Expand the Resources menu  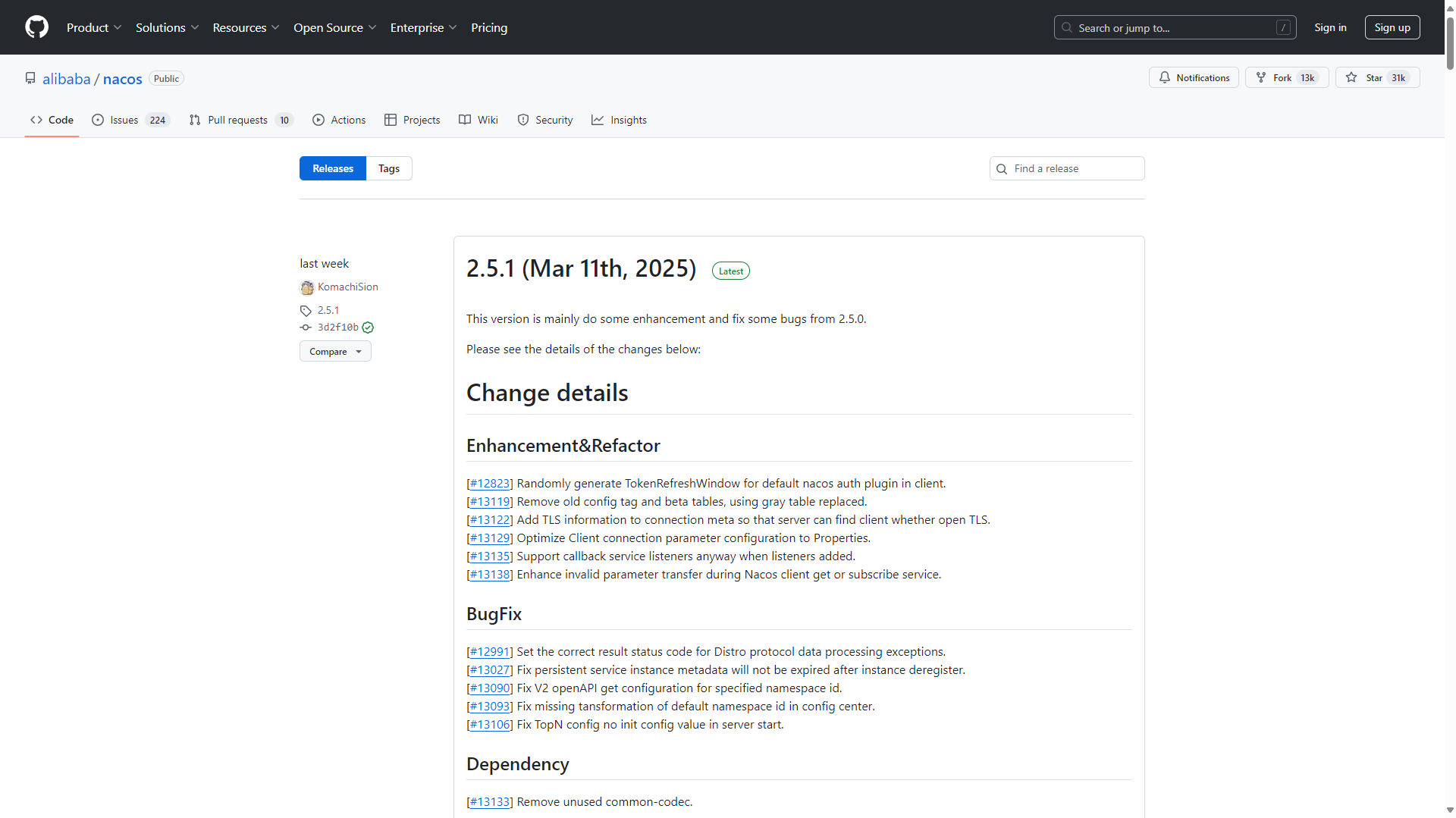pos(246,27)
